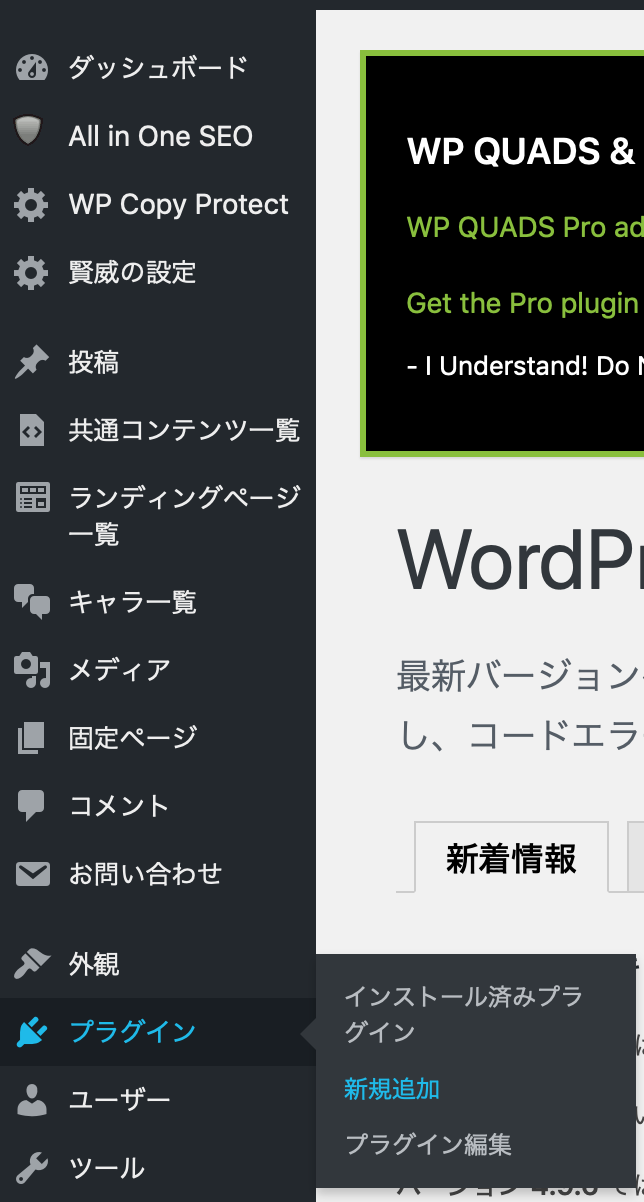Switch to the 新着情報 tab
This screenshot has width=644, height=1202.
511,858
